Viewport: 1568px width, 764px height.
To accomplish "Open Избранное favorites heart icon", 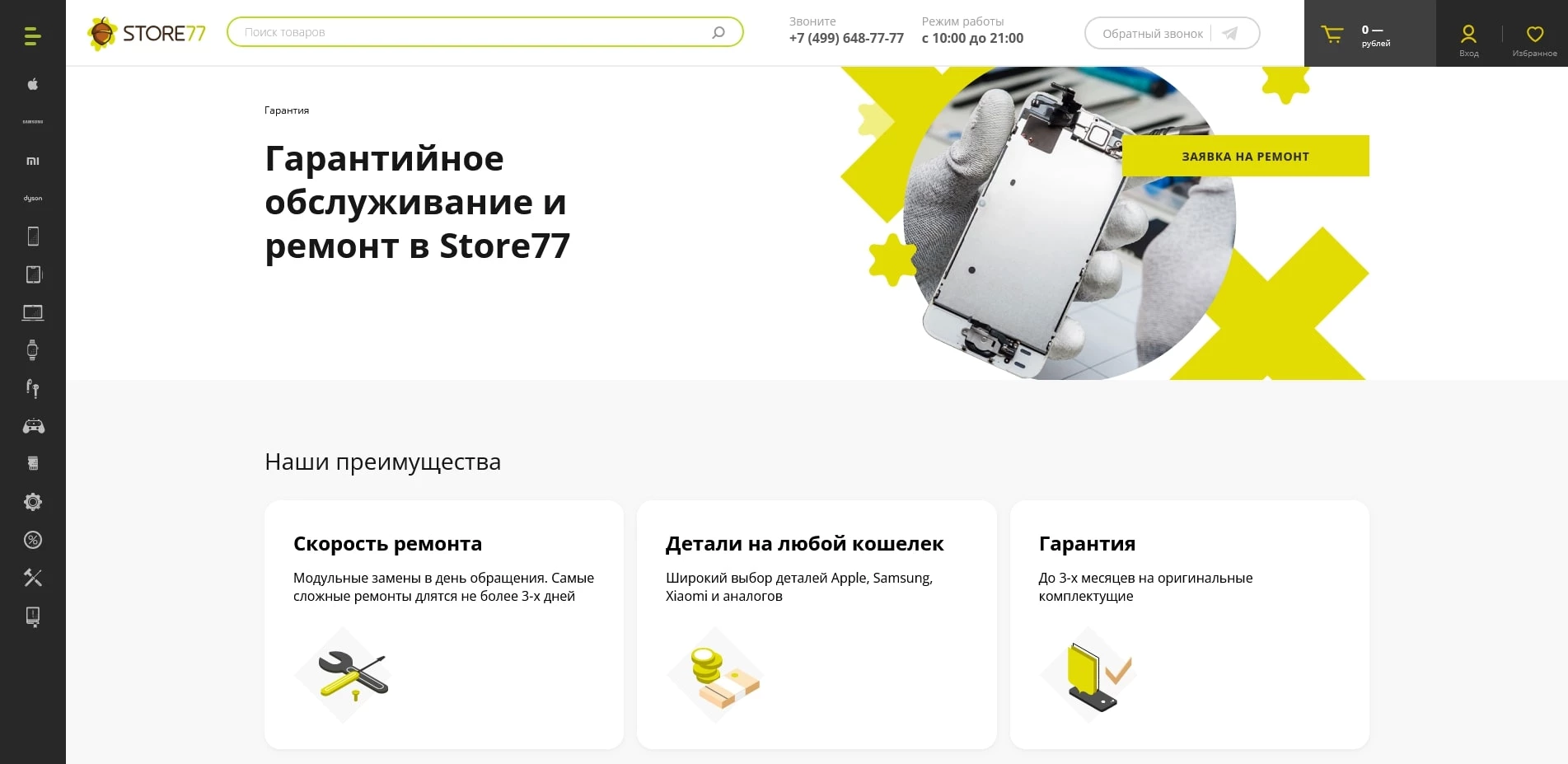I will pyautogui.click(x=1534, y=40).
